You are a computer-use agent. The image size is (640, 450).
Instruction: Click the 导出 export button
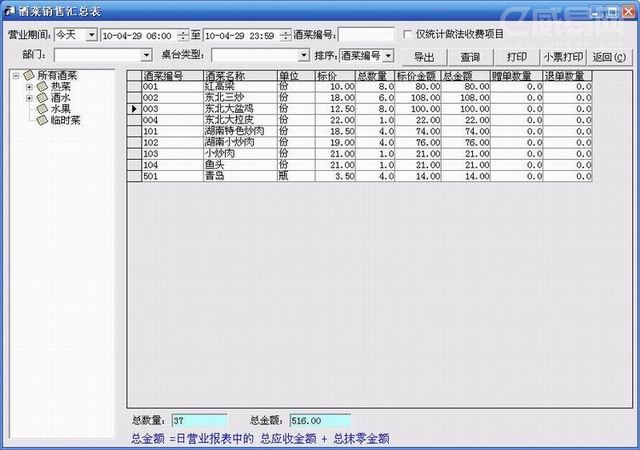click(x=423, y=57)
